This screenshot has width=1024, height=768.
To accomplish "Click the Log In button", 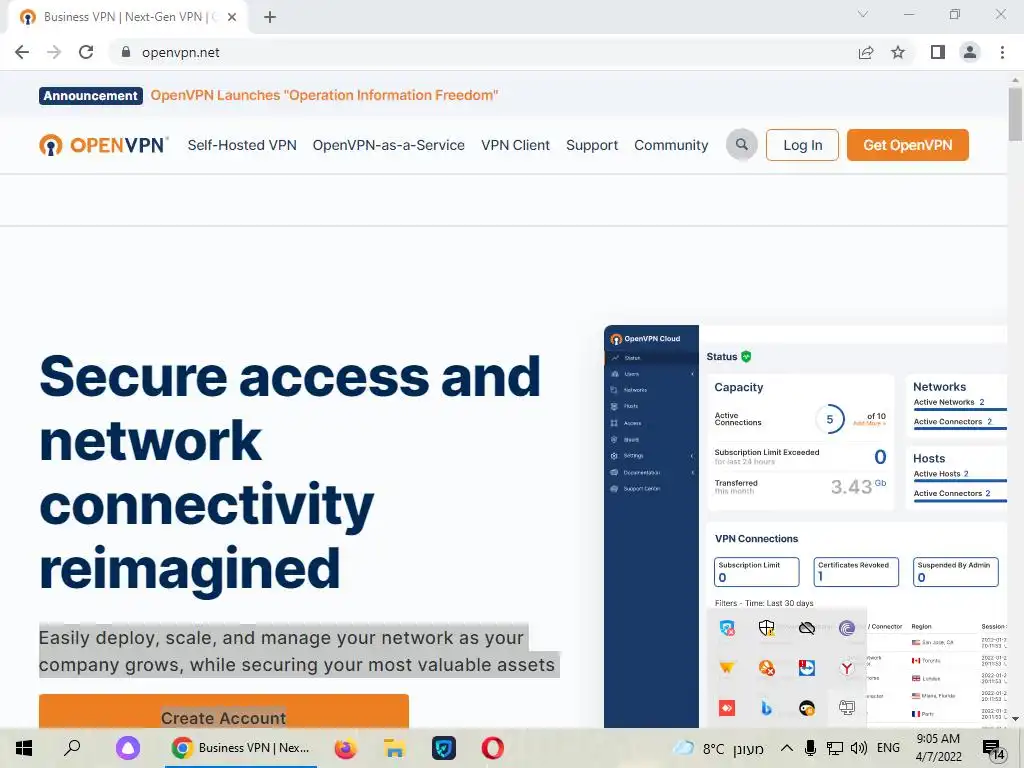I will point(802,145).
